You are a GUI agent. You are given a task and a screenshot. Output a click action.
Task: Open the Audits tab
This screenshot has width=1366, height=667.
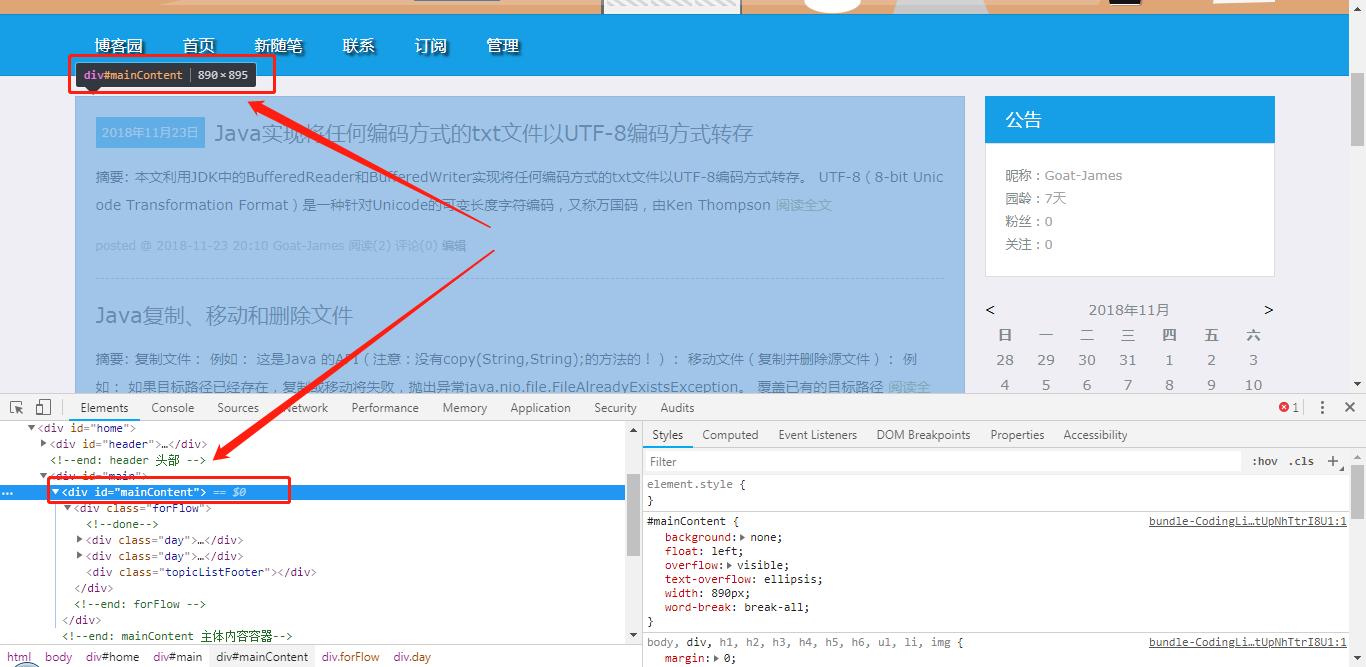[x=677, y=408]
